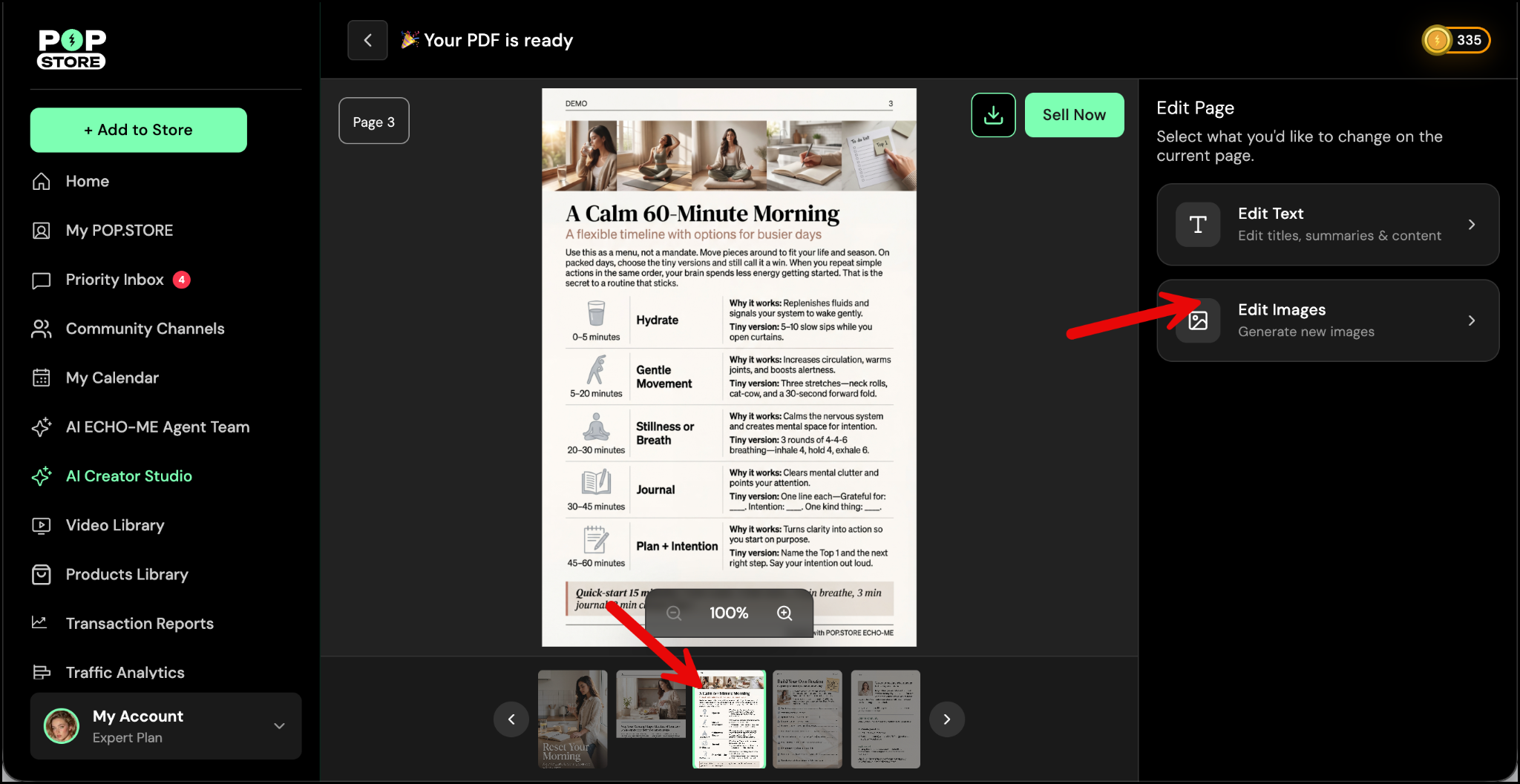Click the Edit Images picture icon

[1198, 320]
